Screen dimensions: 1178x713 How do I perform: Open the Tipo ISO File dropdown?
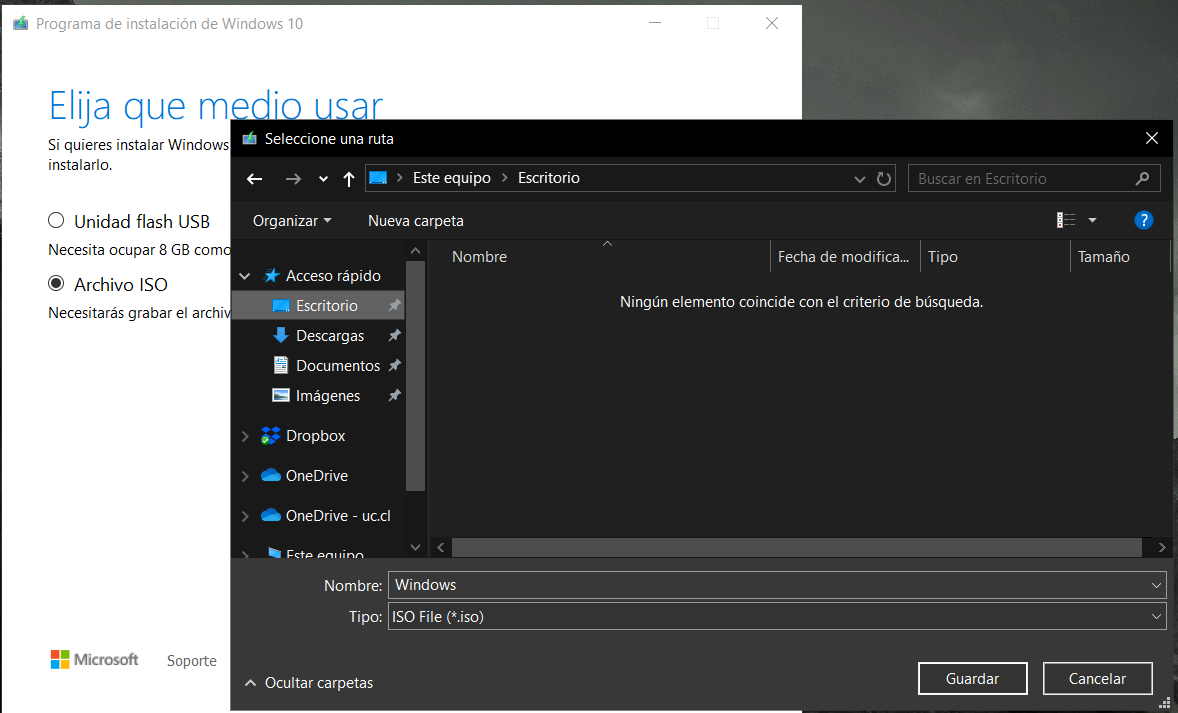(777, 617)
